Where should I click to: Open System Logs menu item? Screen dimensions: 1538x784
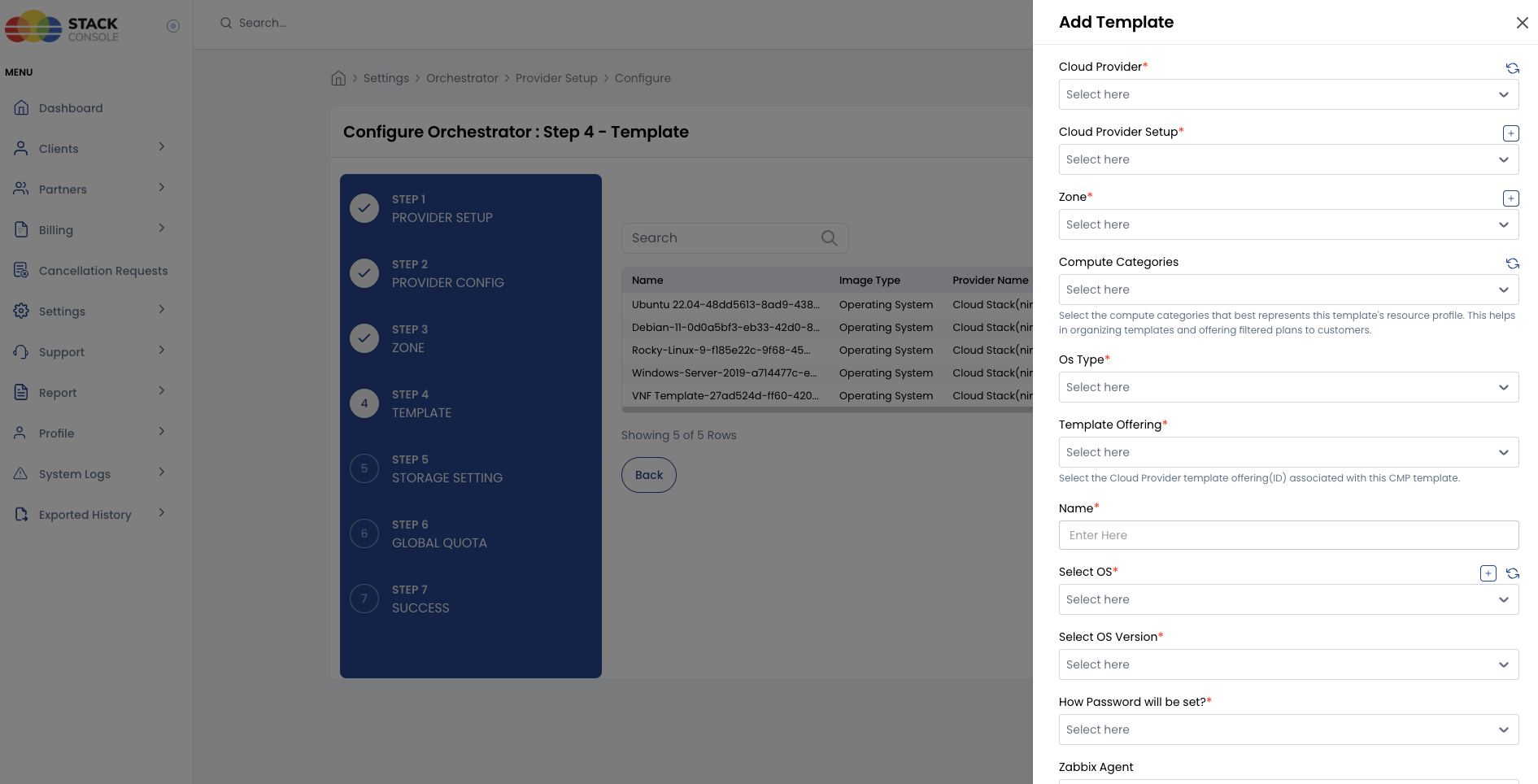(x=75, y=474)
